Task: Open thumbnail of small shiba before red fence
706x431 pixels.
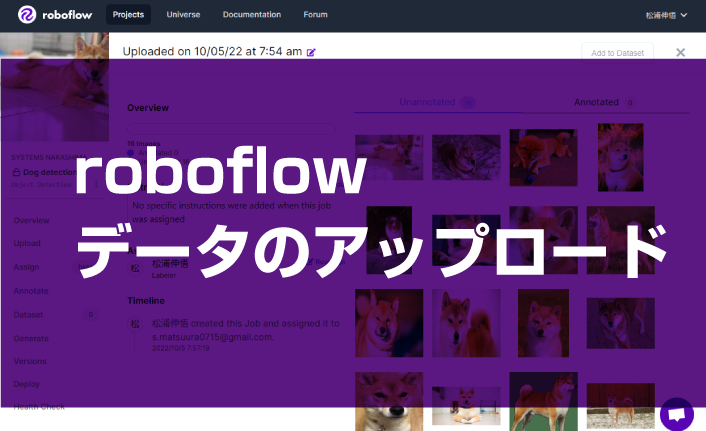Action: click(x=621, y=405)
